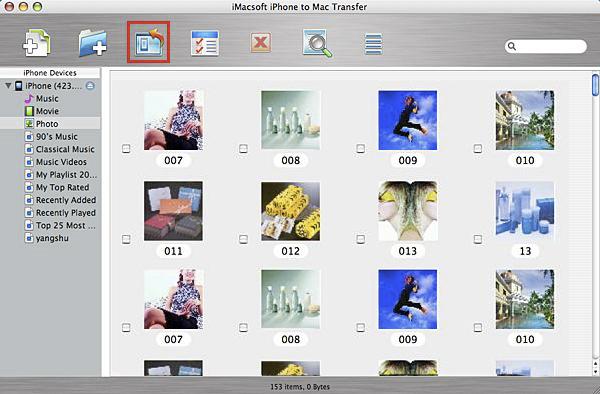600x394 pixels.
Task: Tick the checkbox for photo 13
Action: tap(478, 239)
